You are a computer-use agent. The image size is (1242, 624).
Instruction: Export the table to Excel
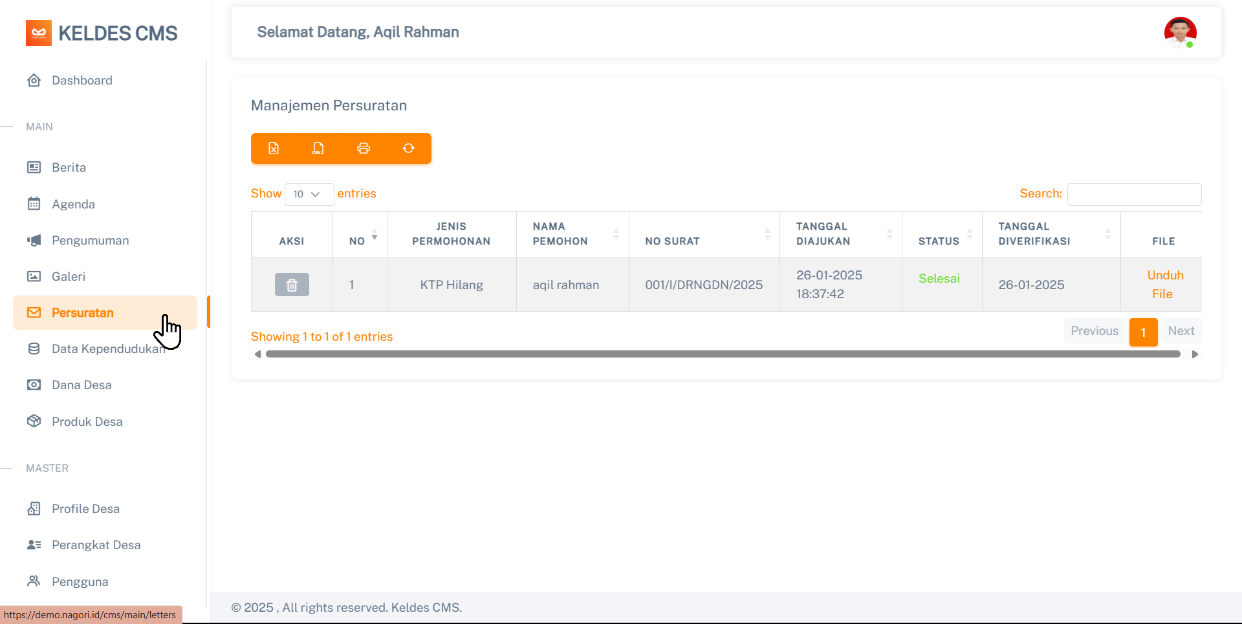273,148
